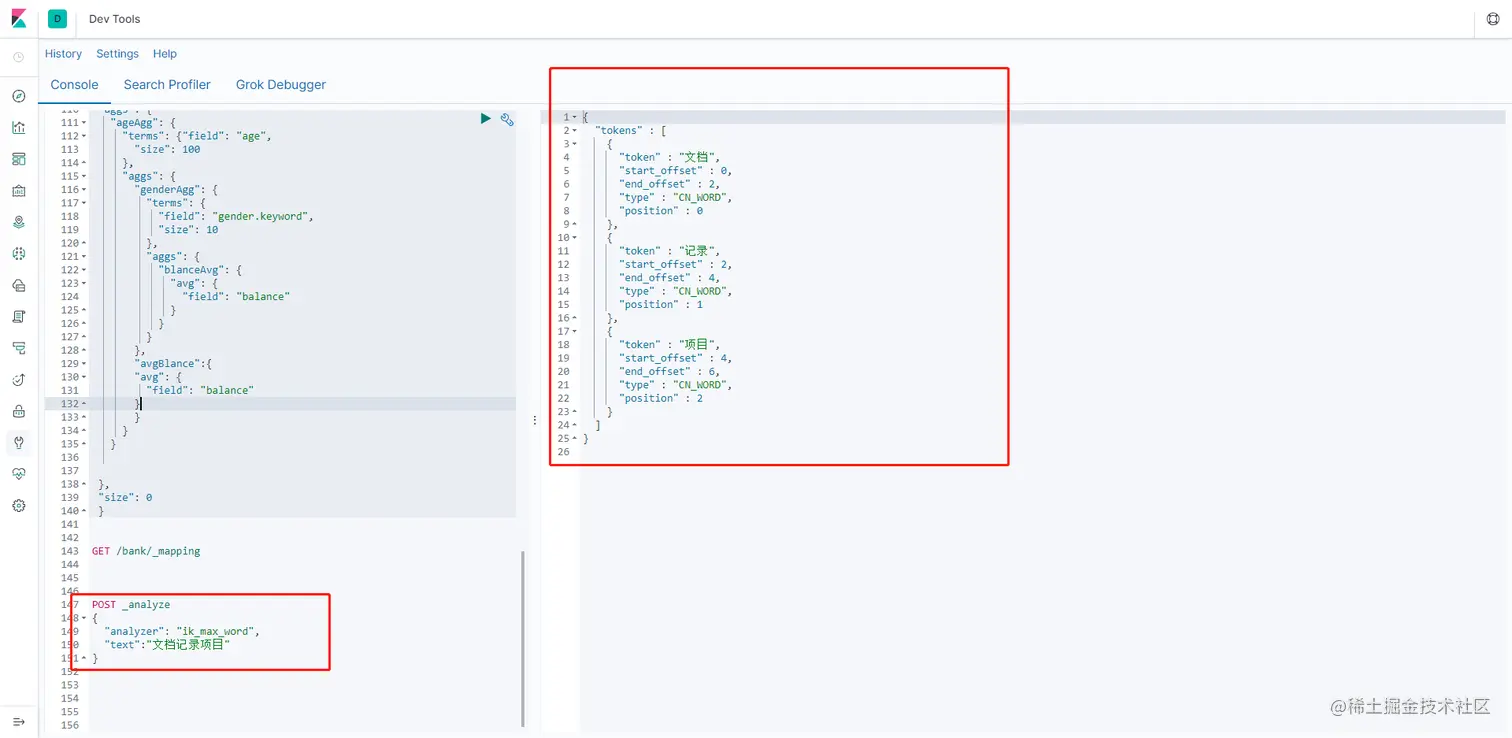Click the Dev Tools breadcrumb title
Screen dimensions: 1512x738
pyautogui.click(x=114, y=19)
